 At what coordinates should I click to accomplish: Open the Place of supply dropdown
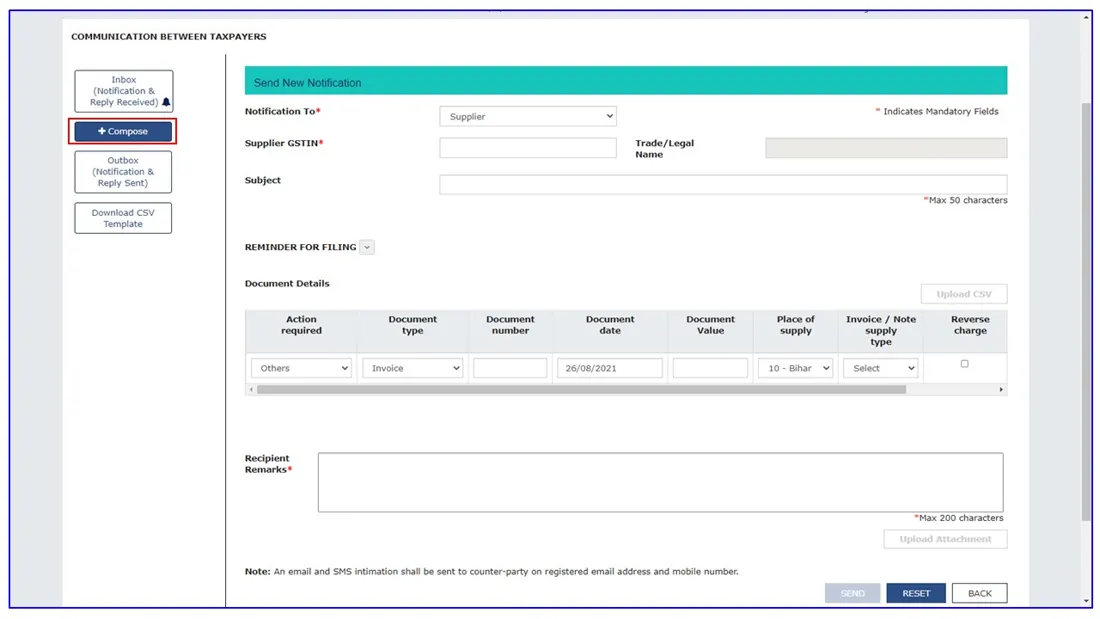coord(795,368)
